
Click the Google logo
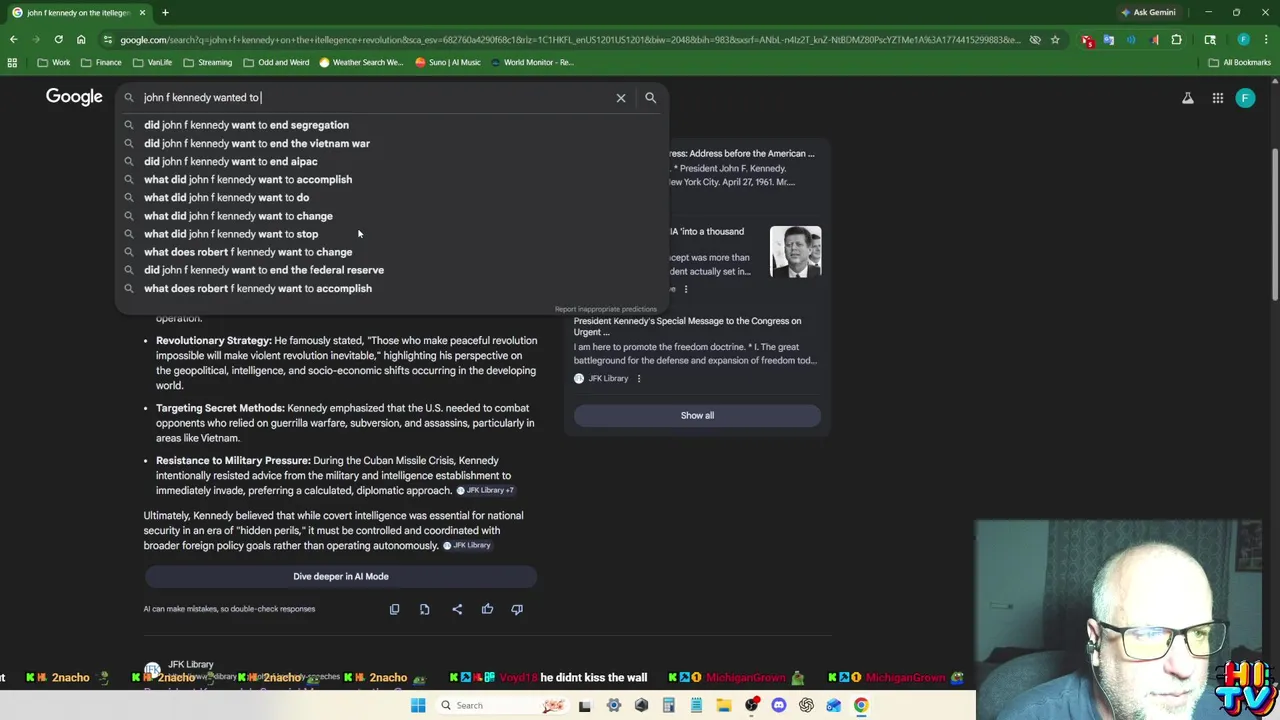click(74, 97)
